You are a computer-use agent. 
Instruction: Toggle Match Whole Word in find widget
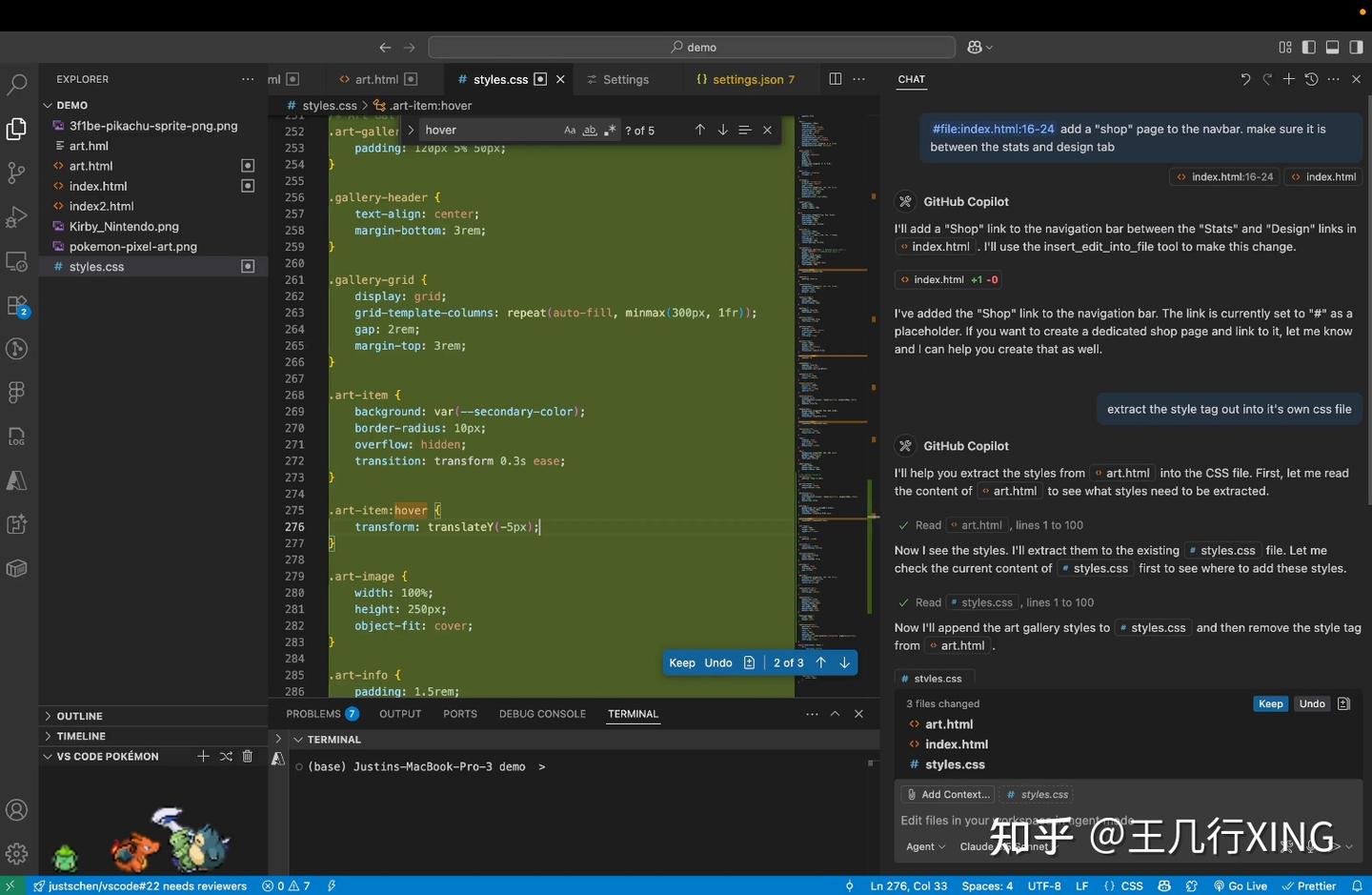(x=590, y=131)
